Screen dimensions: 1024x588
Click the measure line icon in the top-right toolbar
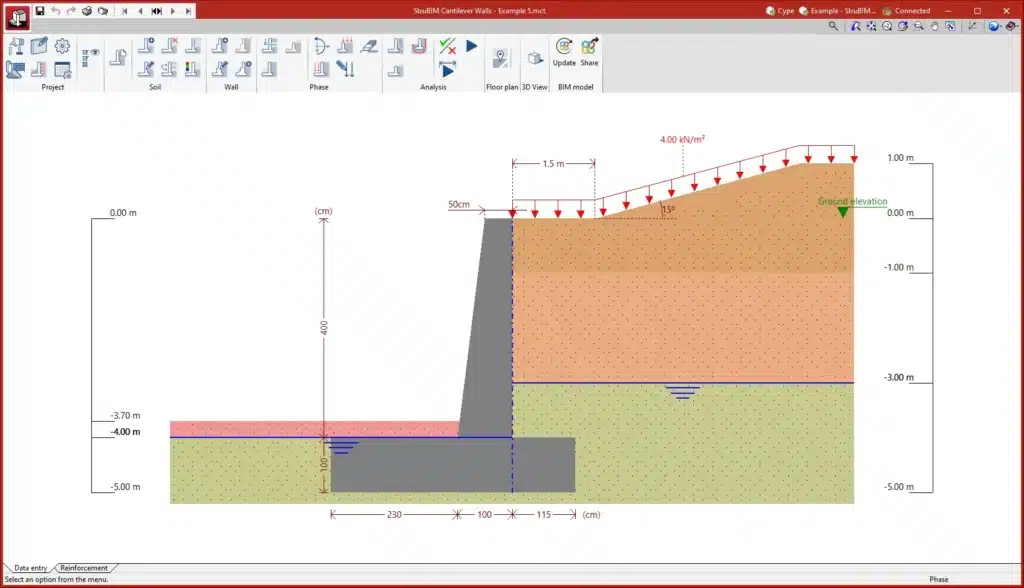(x=972, y=26)
